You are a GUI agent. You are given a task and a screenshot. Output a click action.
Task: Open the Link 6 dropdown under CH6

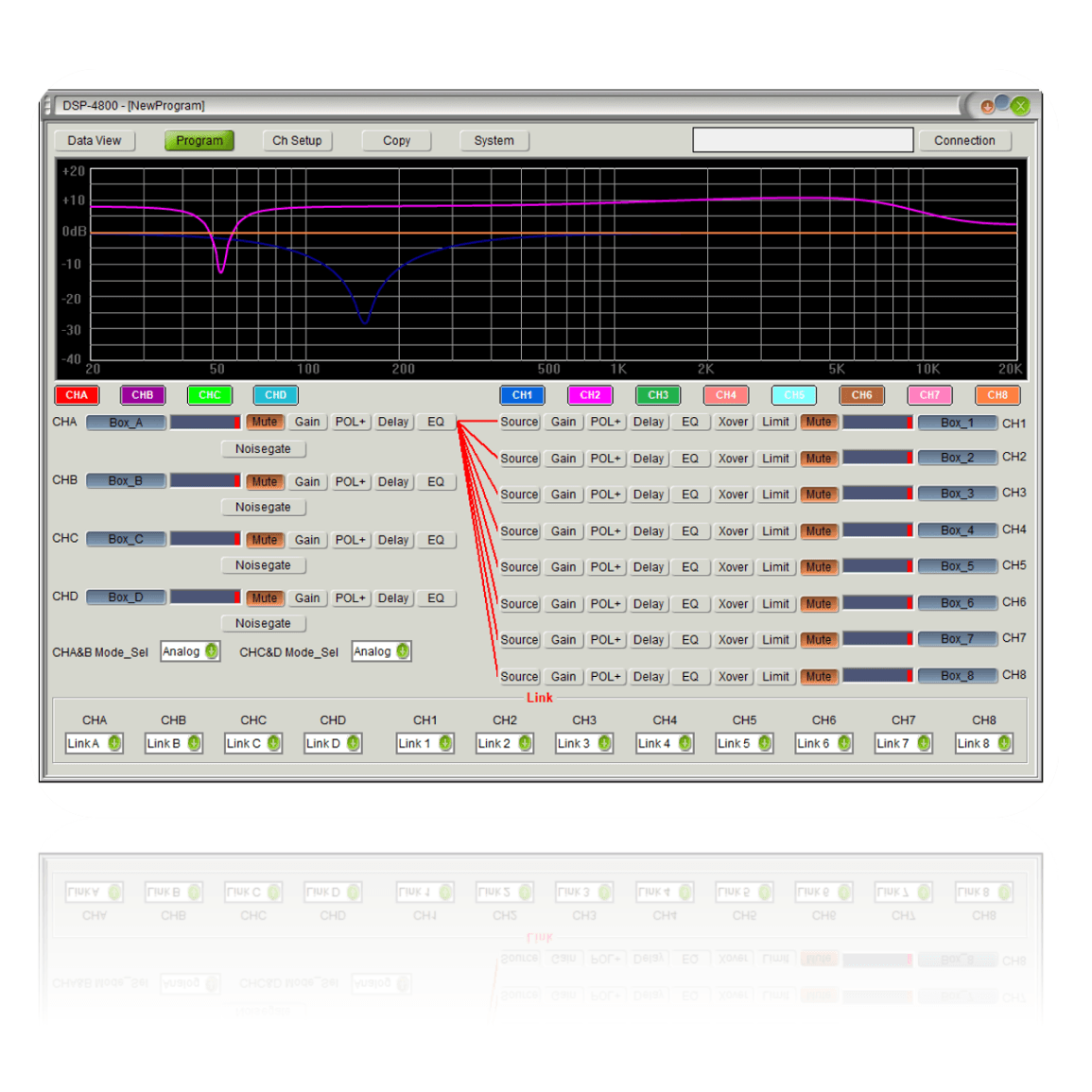point(823,743)
